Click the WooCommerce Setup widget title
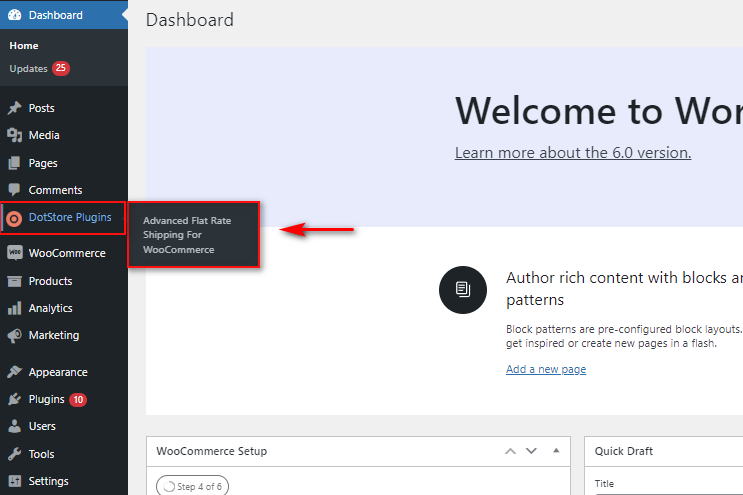743x495 pixels. click(212, 451)
